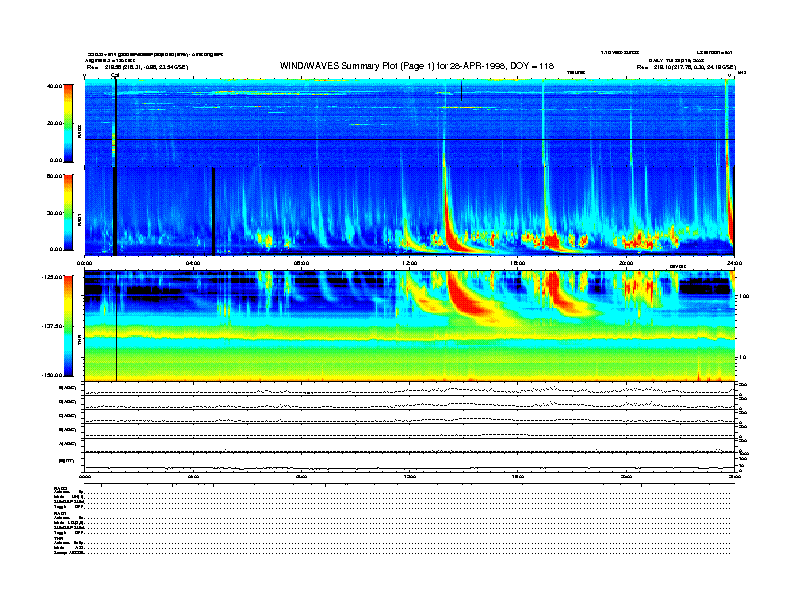Click the -150.00 tick on TNR color scale

click(x=52, y=375)
